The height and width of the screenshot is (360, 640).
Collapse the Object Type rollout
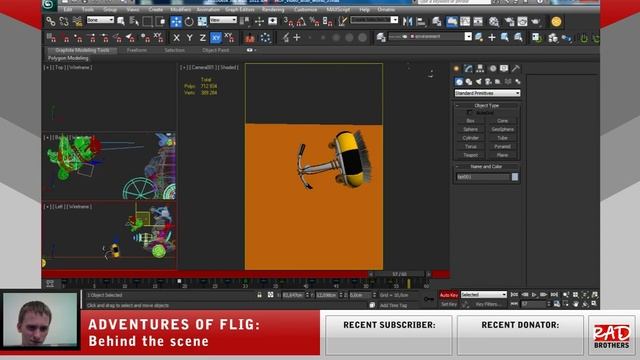pyautogui.click(x=487, y=105)
